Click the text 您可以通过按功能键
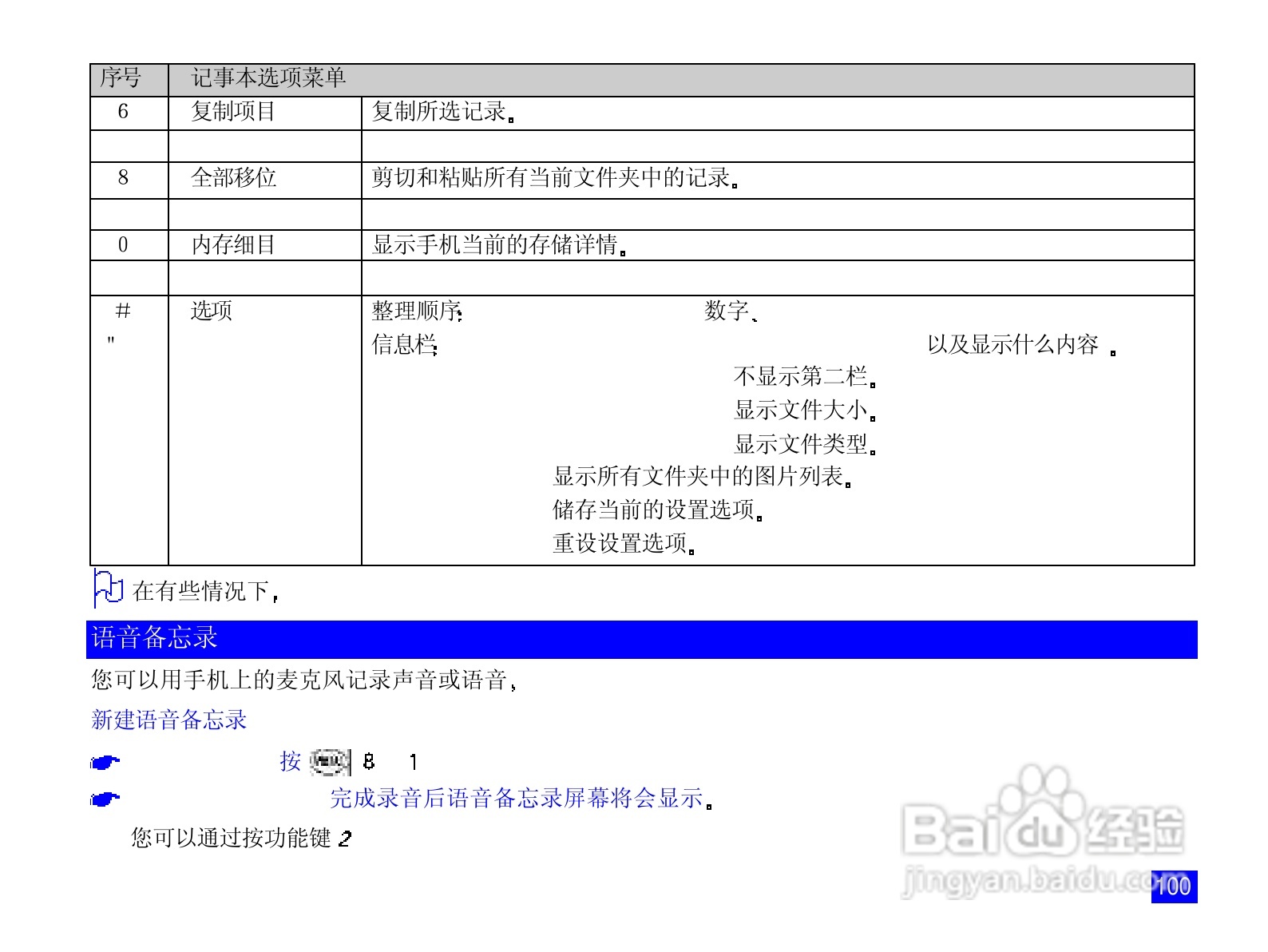Screen dimensions: 1268x952 click(232, 838)
